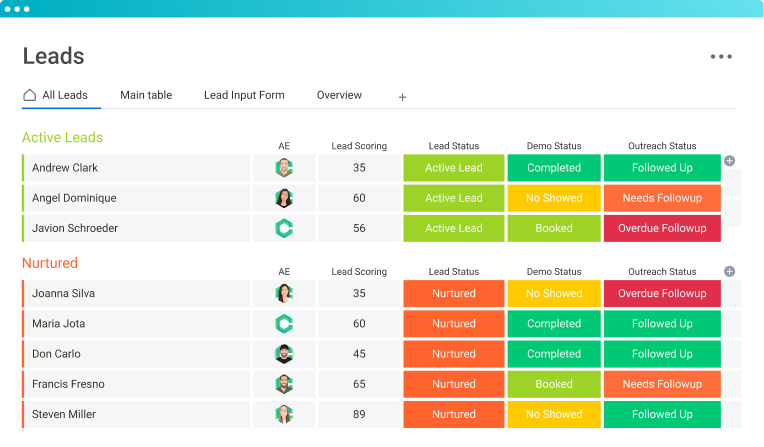The image size is (764, 447).
Task: Edit Steven Miller's lead scoring value 89
Action: tap(359, 414)
